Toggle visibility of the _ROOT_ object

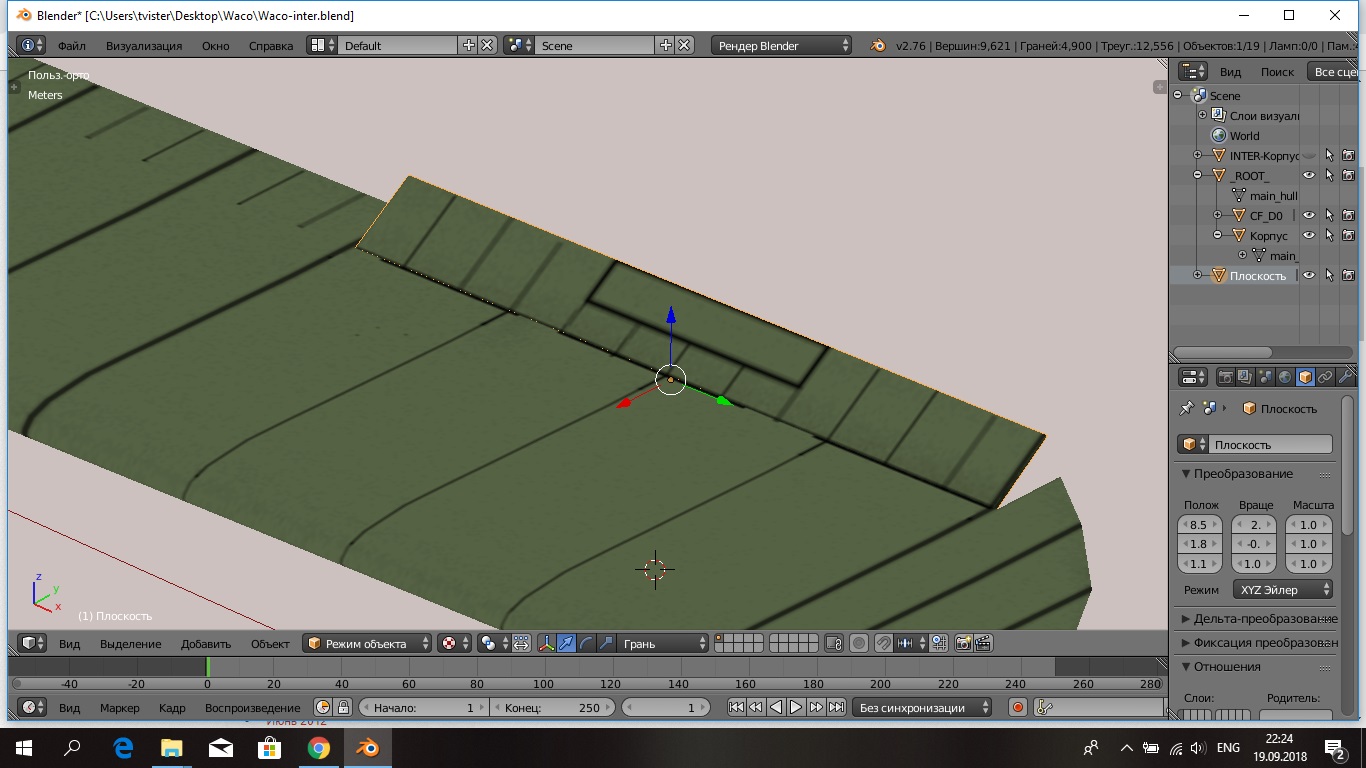pos(1308,175)
